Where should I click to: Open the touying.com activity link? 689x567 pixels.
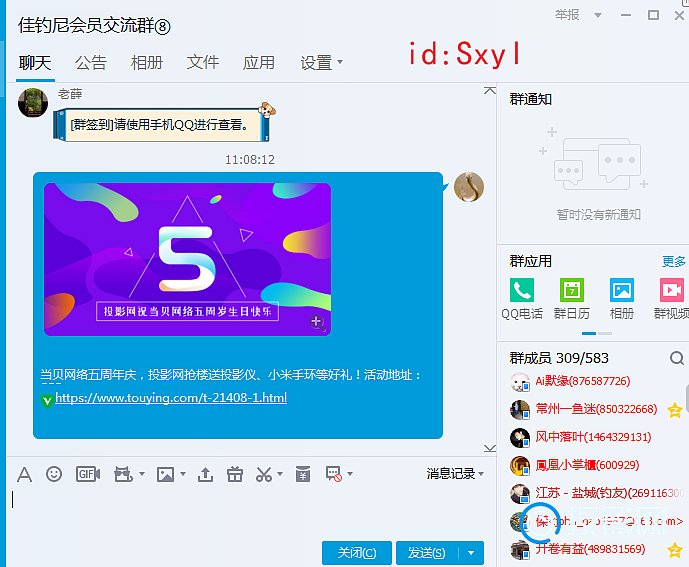(171, 398)
